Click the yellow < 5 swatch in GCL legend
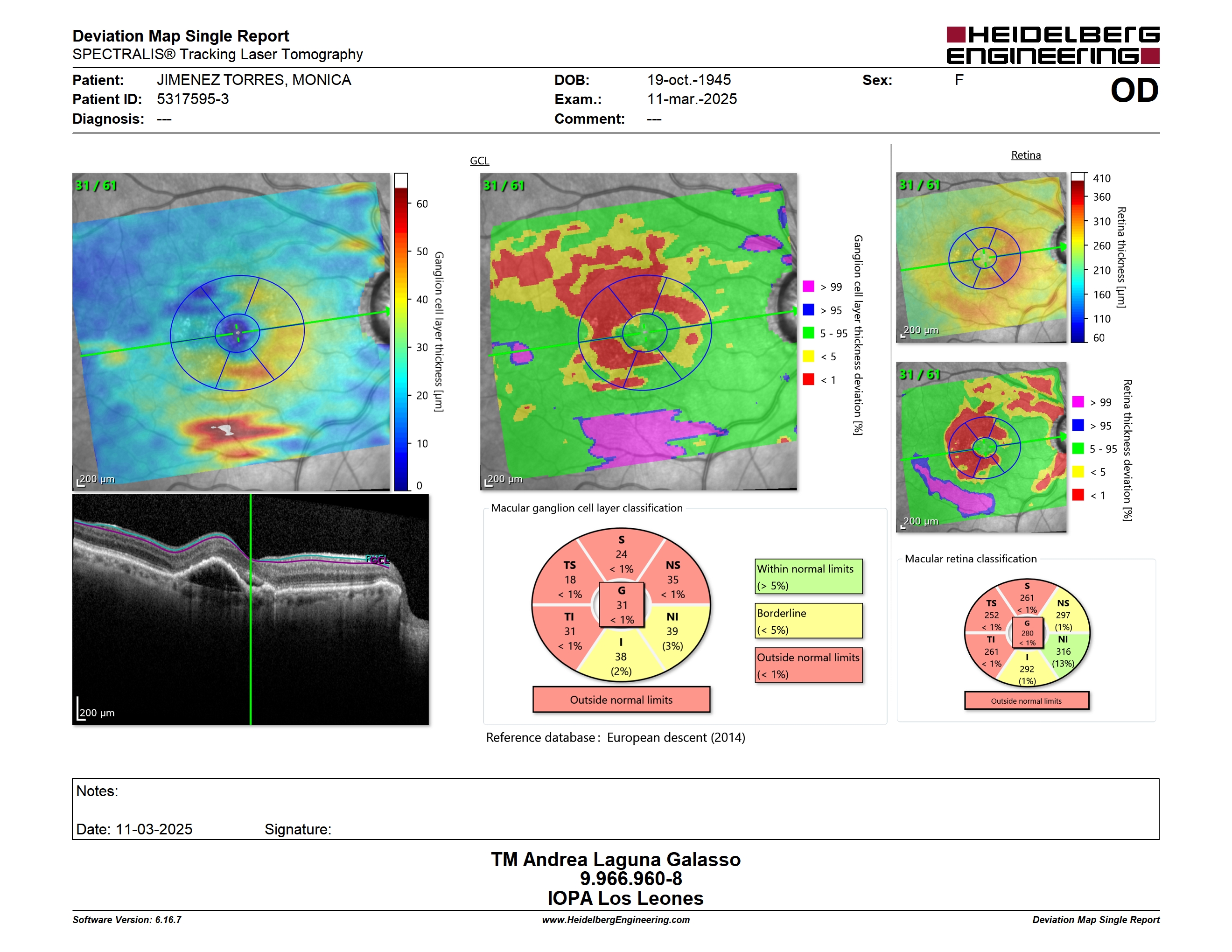Viewport: 1232px width, 952px height. coord(808,356)
